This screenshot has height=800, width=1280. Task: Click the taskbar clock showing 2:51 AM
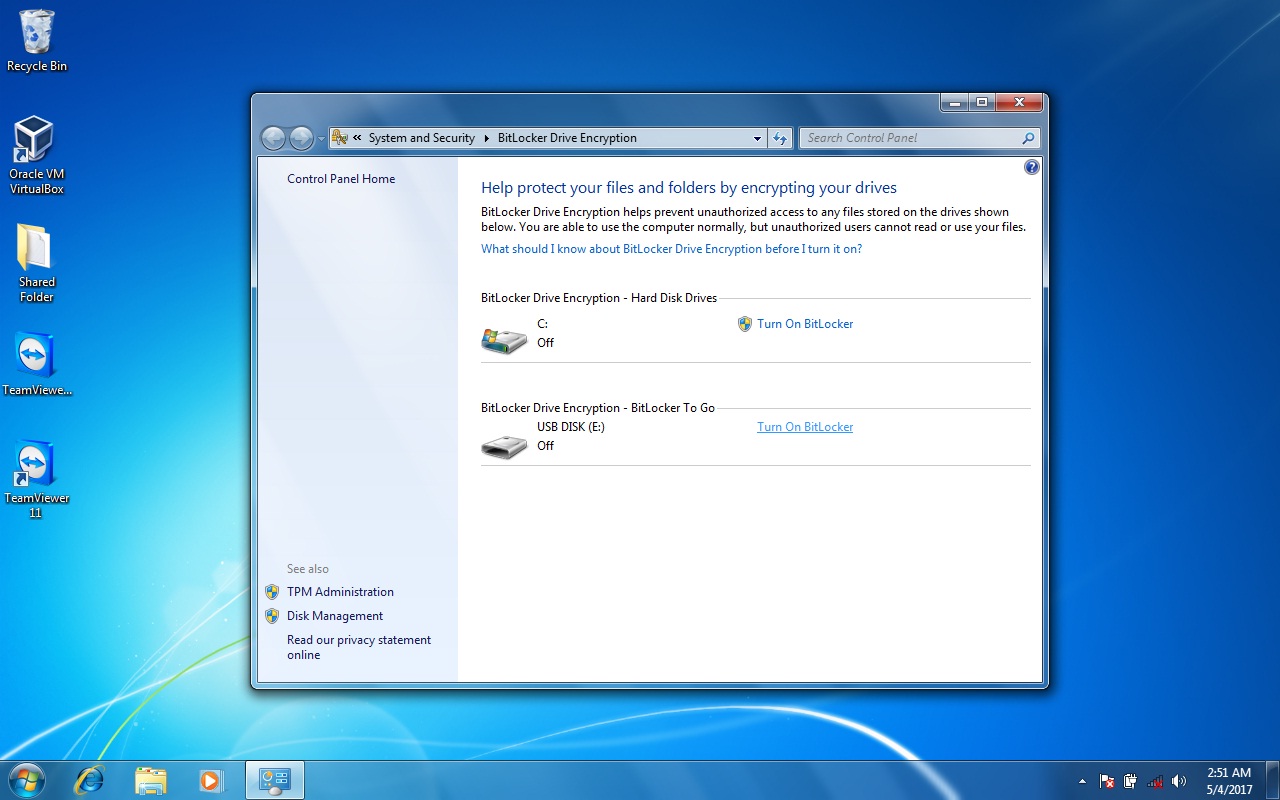point(1229,781)
